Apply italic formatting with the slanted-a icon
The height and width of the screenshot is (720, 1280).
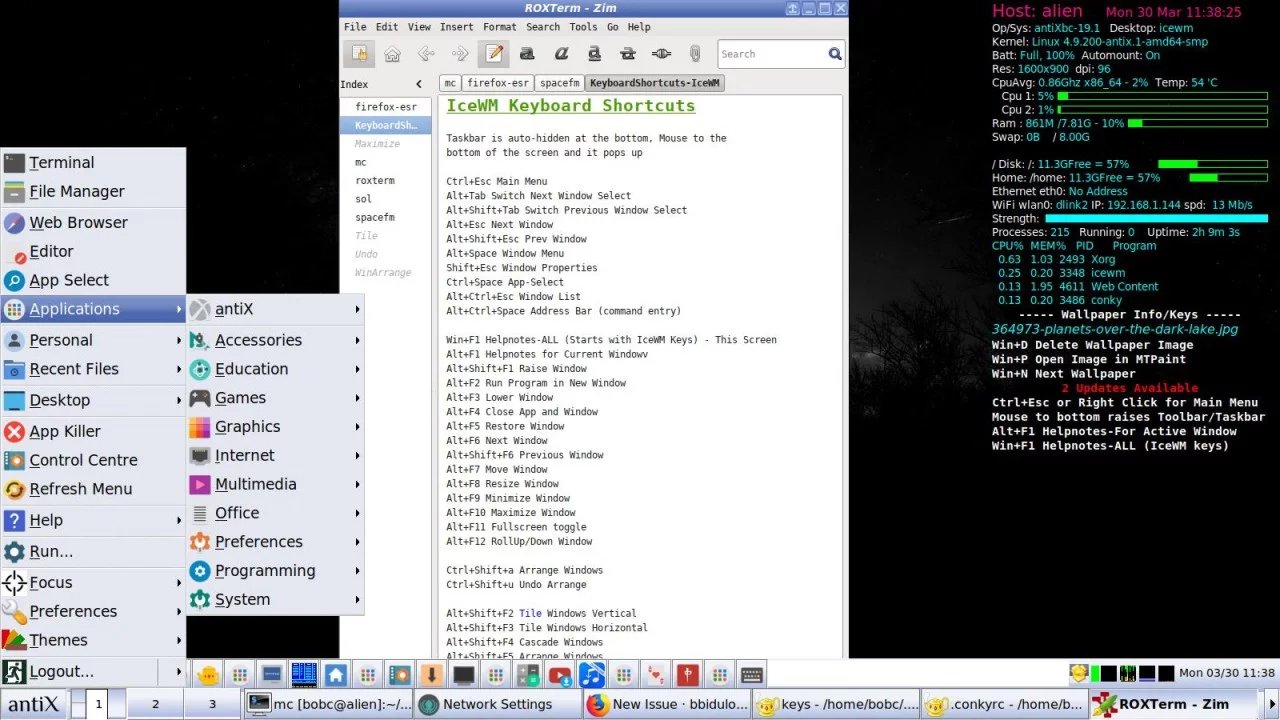click(x=559, y=54)
